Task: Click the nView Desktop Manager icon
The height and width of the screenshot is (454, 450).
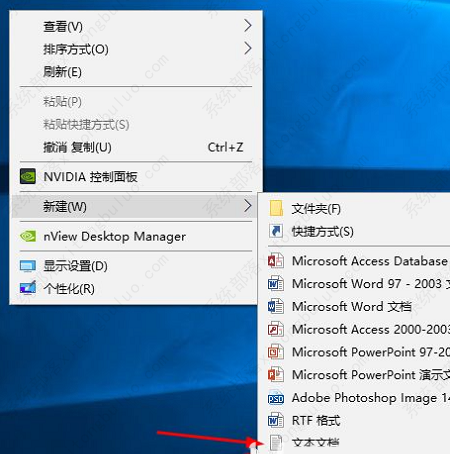Action: pos(28,236)
